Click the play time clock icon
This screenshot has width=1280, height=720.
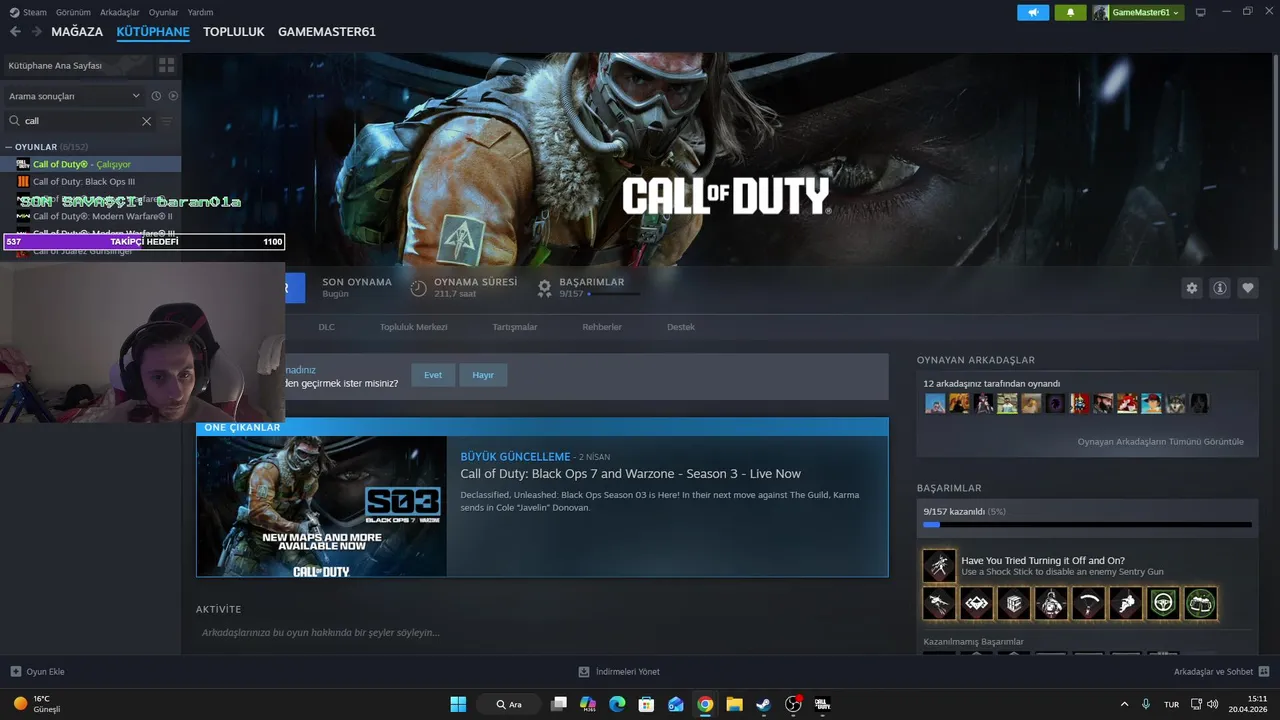click(419, 288)
